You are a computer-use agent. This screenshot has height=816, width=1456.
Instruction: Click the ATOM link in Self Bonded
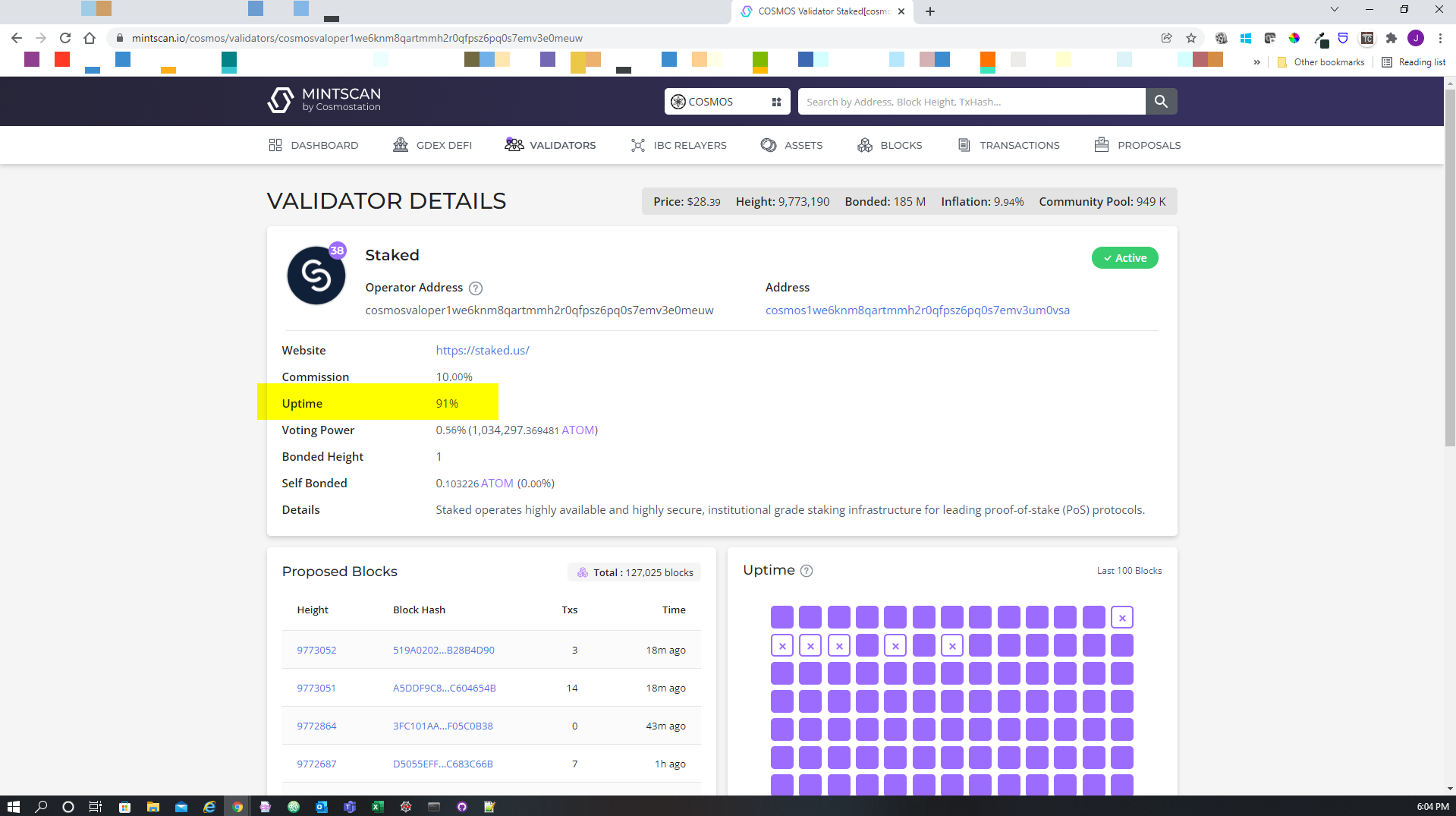coord(497,484)
